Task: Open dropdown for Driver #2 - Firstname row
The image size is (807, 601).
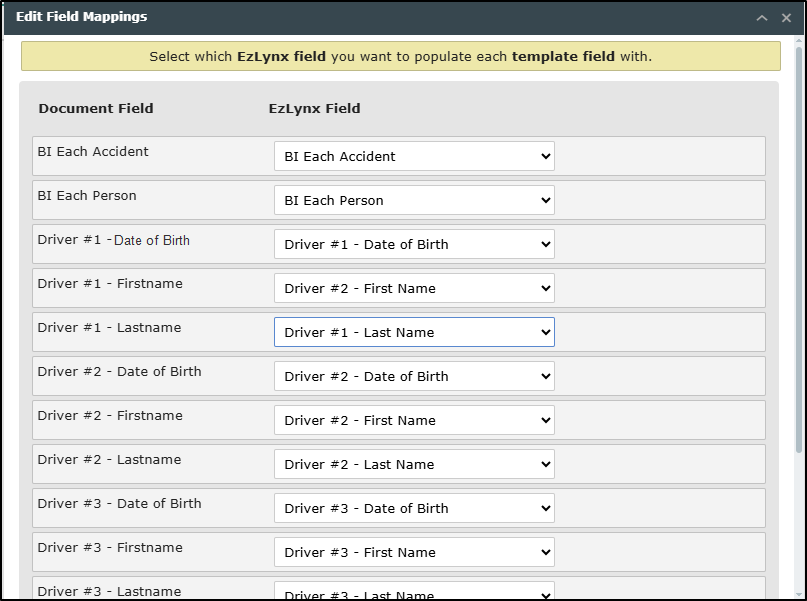Action: (x=414, y=420)
